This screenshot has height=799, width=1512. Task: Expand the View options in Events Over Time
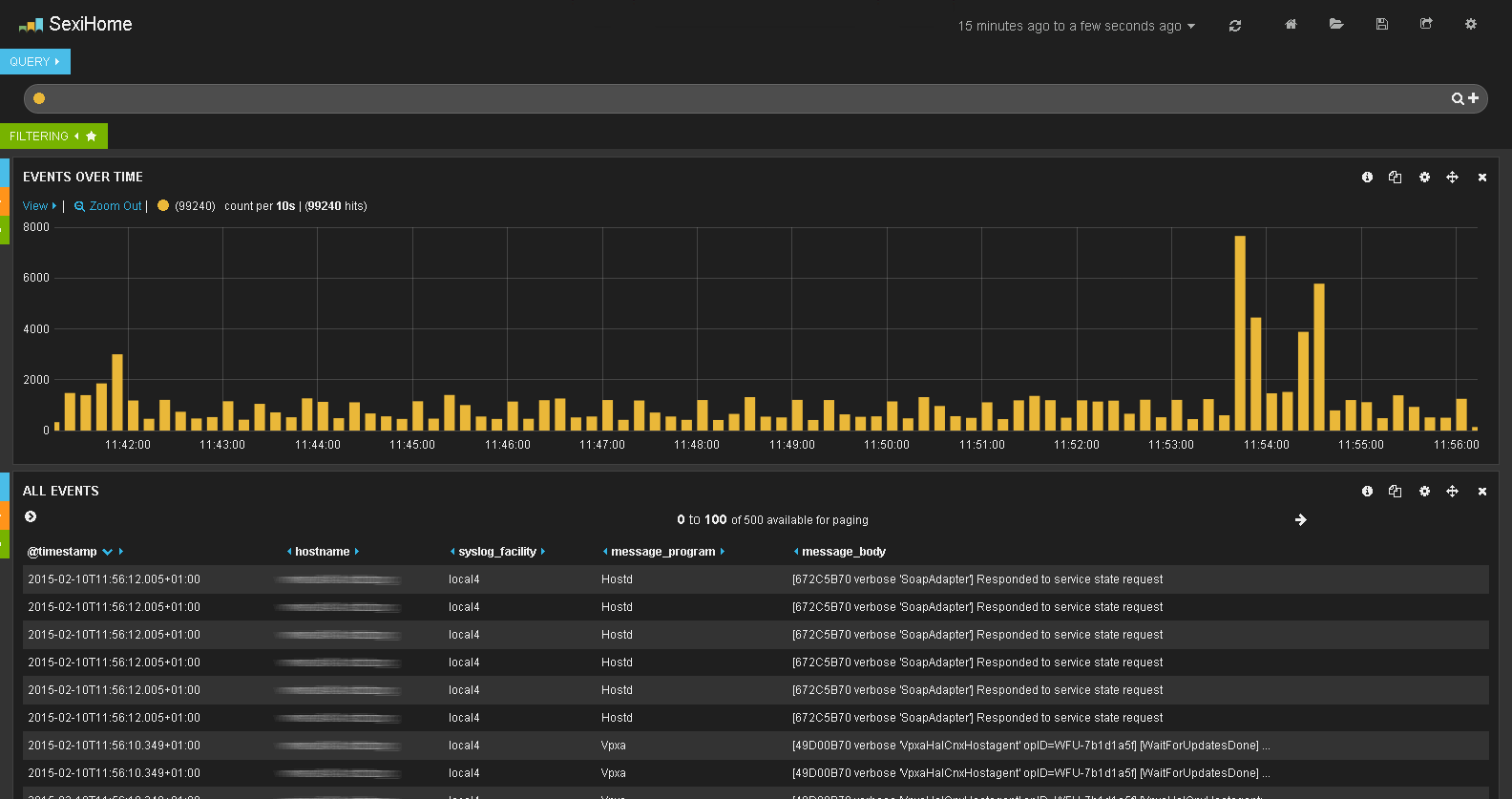[39, 206]
